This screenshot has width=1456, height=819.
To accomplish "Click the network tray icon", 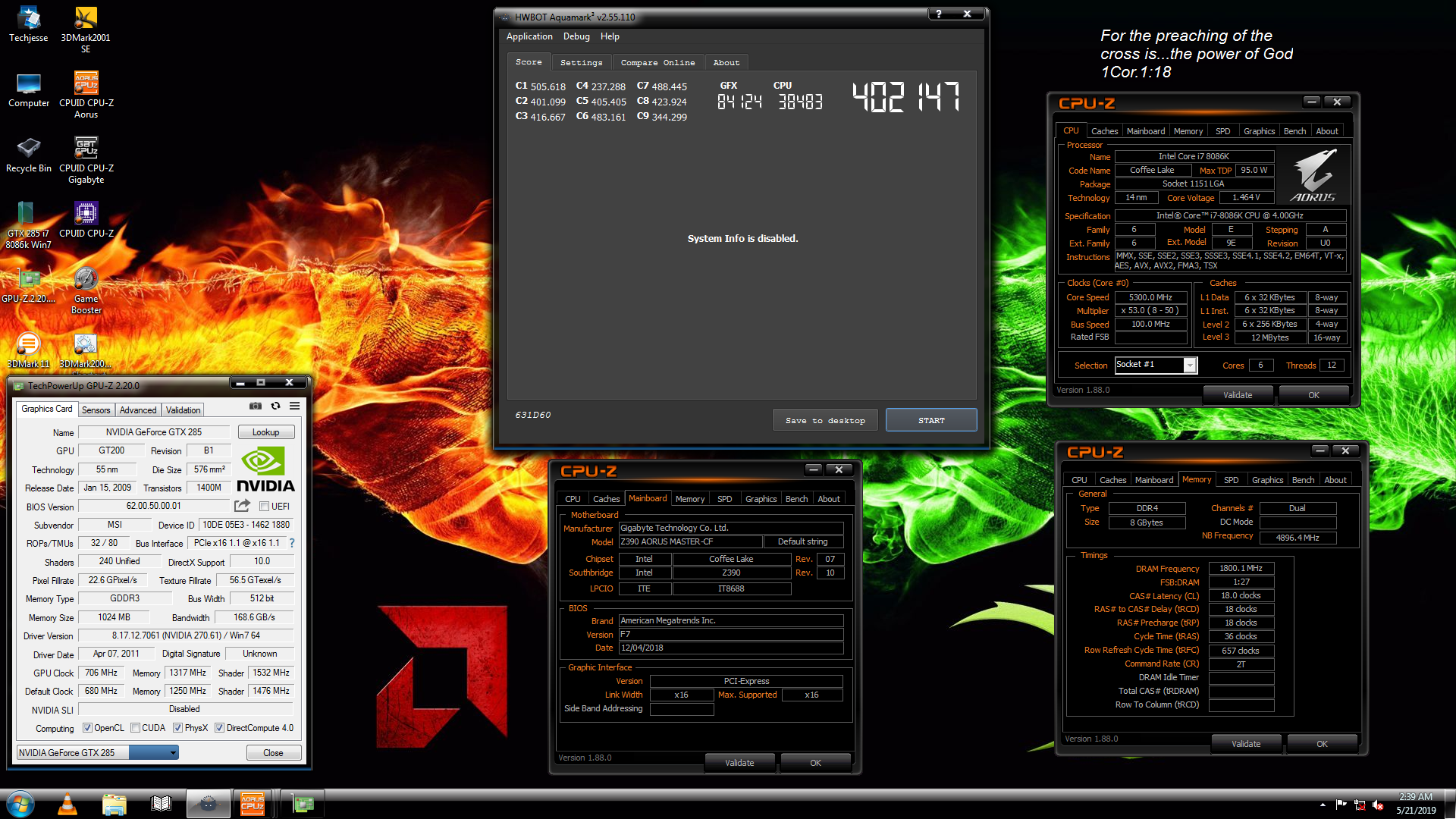I will pos(1360,805).
